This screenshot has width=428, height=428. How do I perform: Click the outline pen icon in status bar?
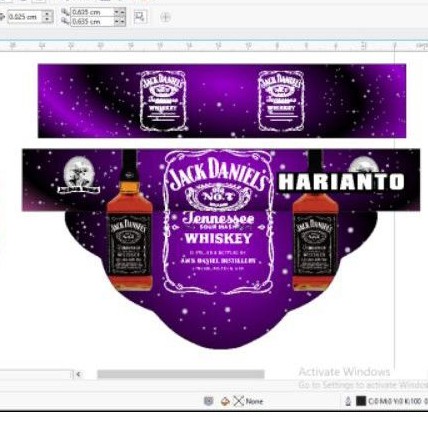click(x=348, y=401)
